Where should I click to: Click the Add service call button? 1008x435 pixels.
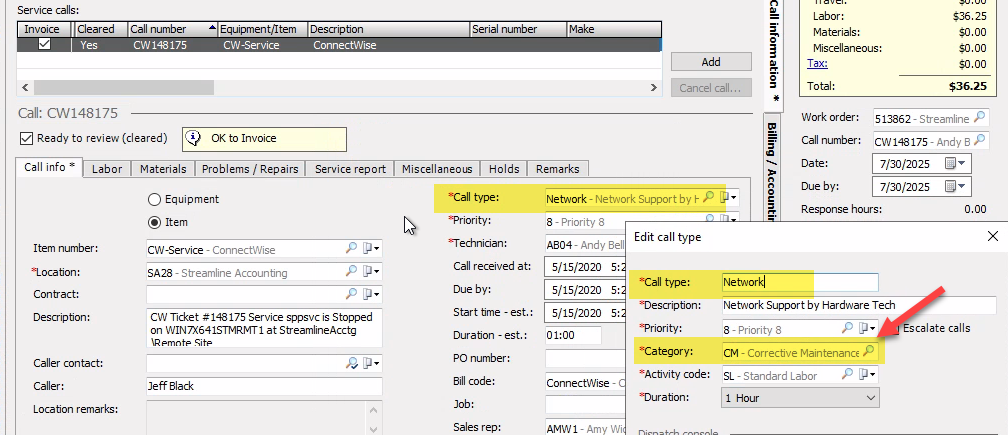click(x=711, y=62)
